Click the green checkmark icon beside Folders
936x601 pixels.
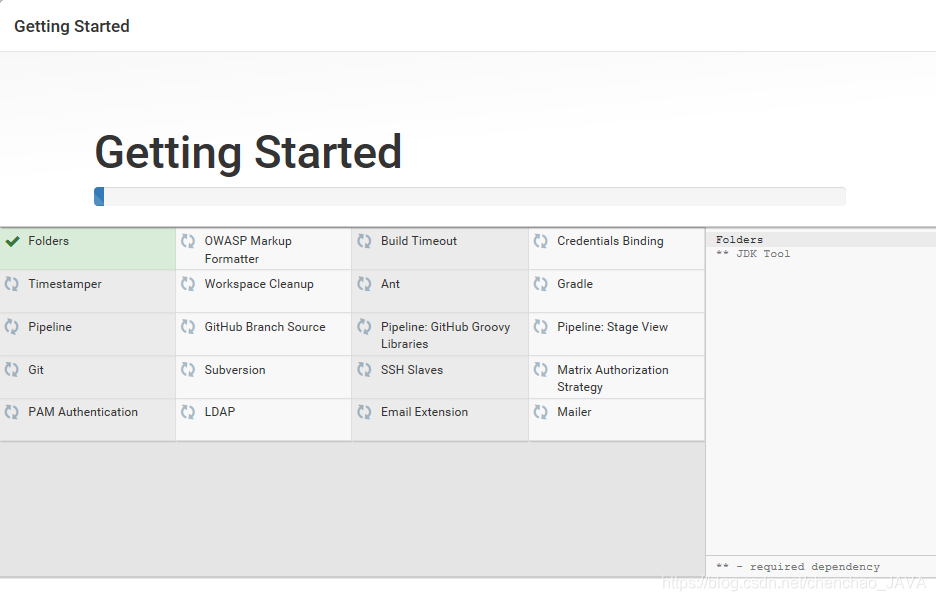[x=13, y=241]
